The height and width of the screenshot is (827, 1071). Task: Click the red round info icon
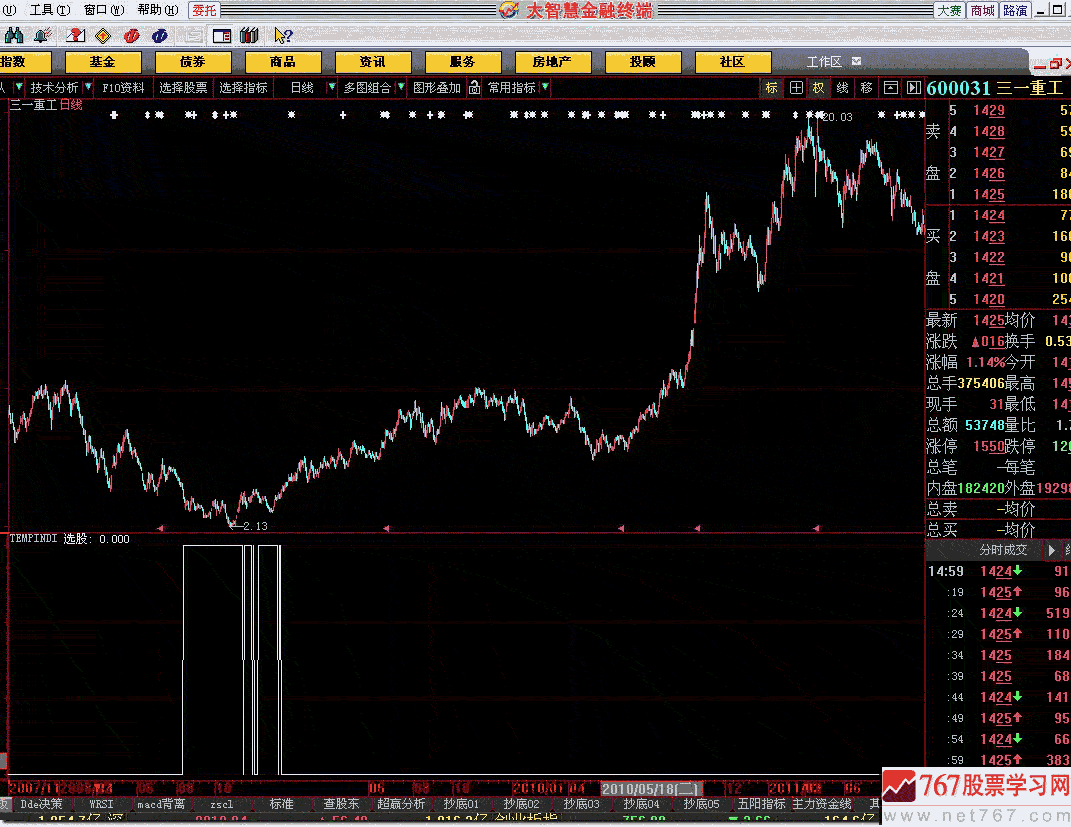(x=132, y=36)
